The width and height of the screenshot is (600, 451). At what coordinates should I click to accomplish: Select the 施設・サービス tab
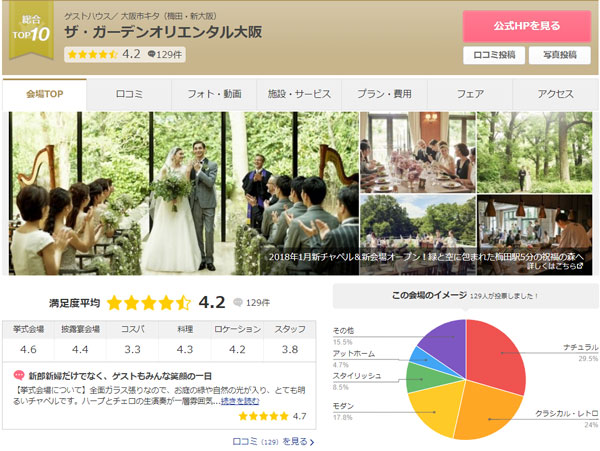[x=299, y=94]
